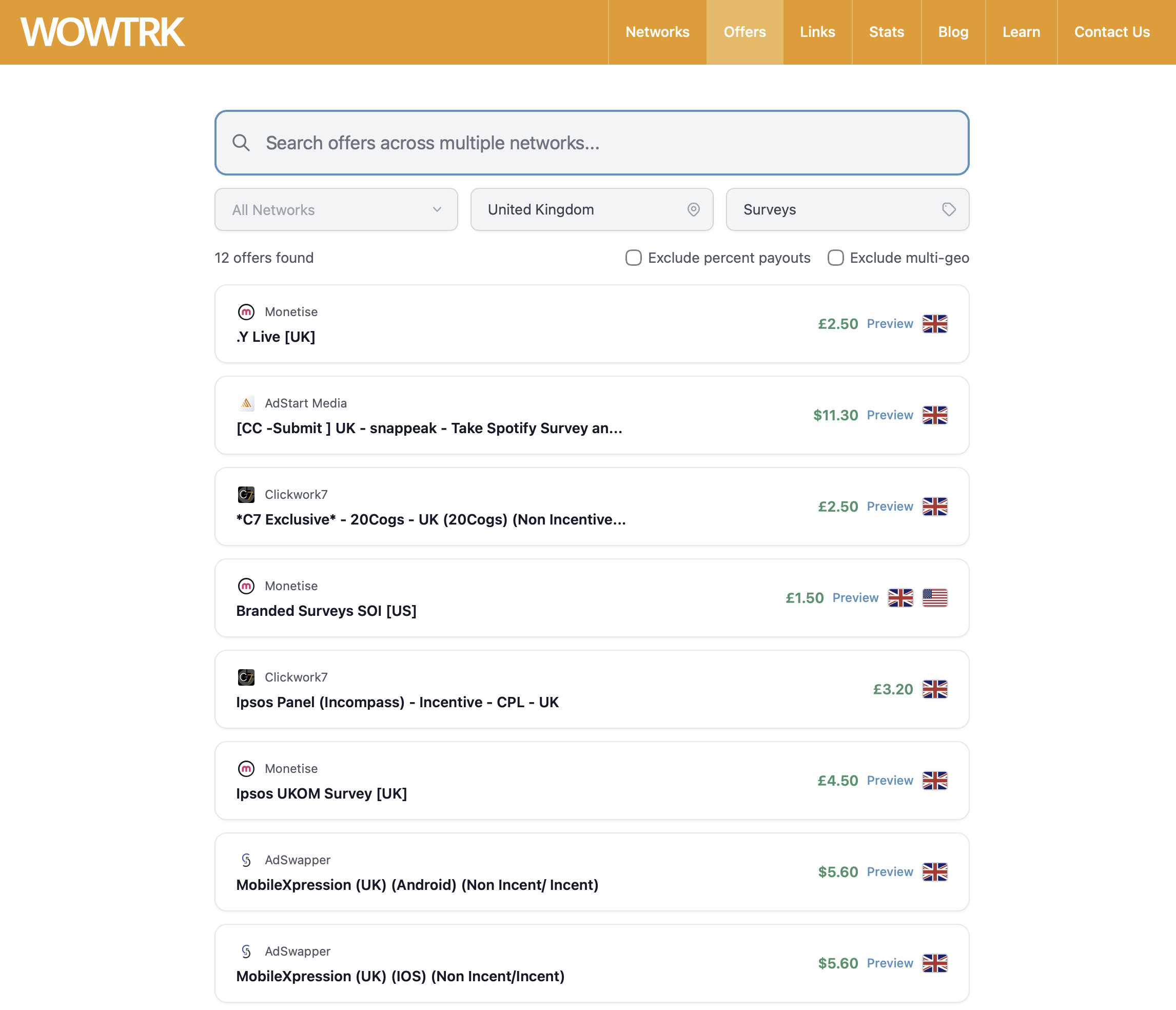Click the Monetise logo on .Y Live offer
The image size is (1176, 1010).
tap(246, 312)
